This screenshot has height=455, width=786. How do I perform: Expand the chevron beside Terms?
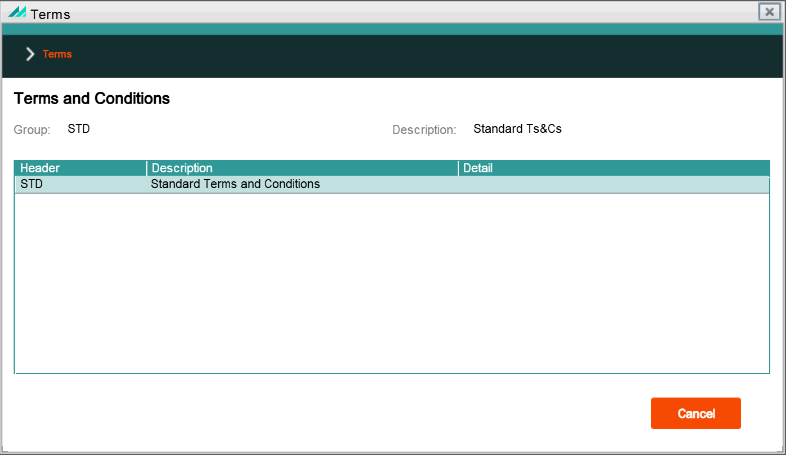pyautogui.click(x=30, y=54)
